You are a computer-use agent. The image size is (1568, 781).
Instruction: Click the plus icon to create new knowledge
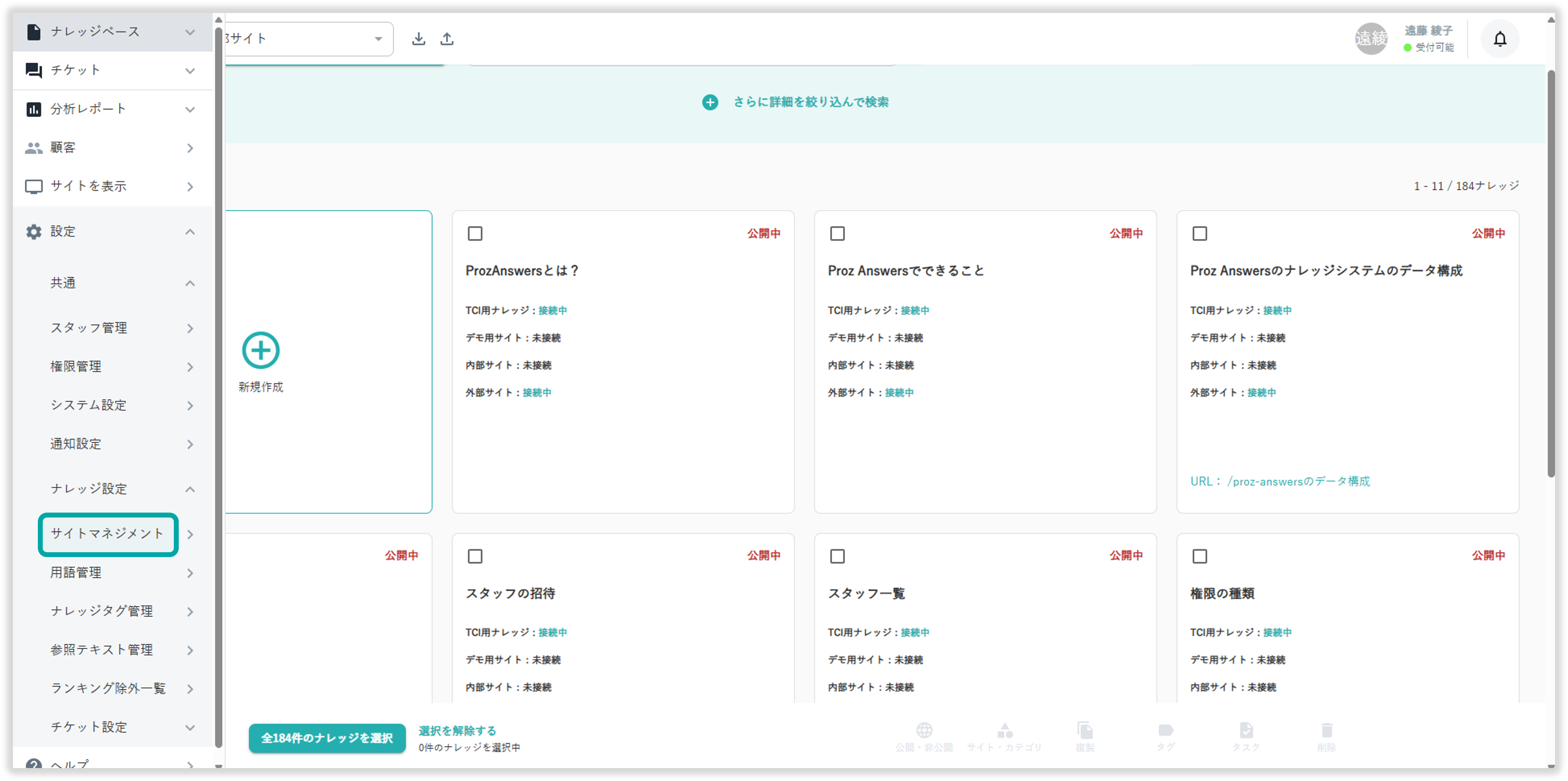(260, 350)
